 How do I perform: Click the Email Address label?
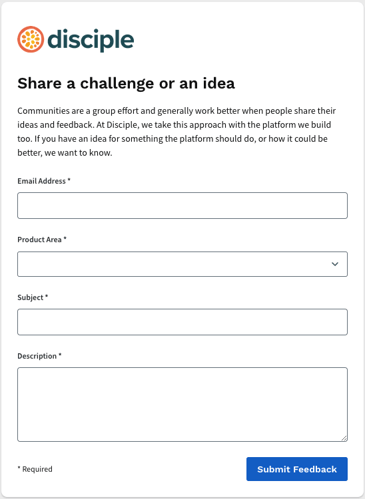[x=42, y=181]
